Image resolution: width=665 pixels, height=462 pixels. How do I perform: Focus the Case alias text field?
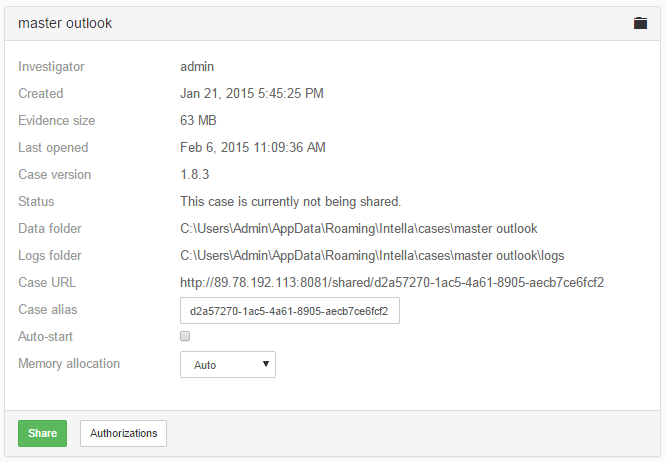click(x=289, y=311)
